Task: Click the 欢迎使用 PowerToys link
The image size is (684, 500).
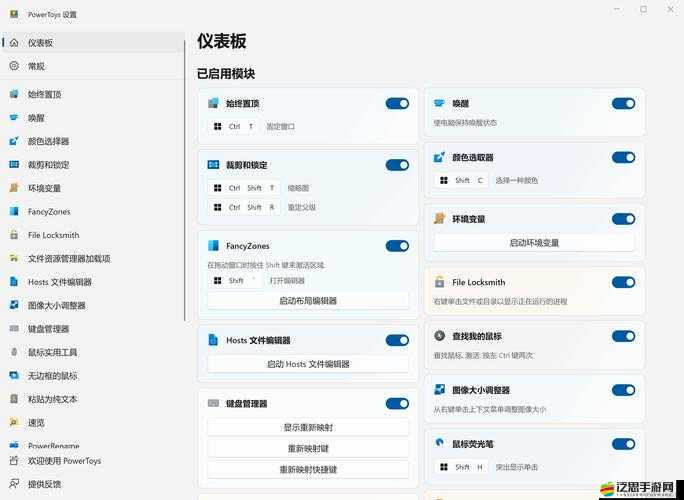Action: click(x=65, y=461)
